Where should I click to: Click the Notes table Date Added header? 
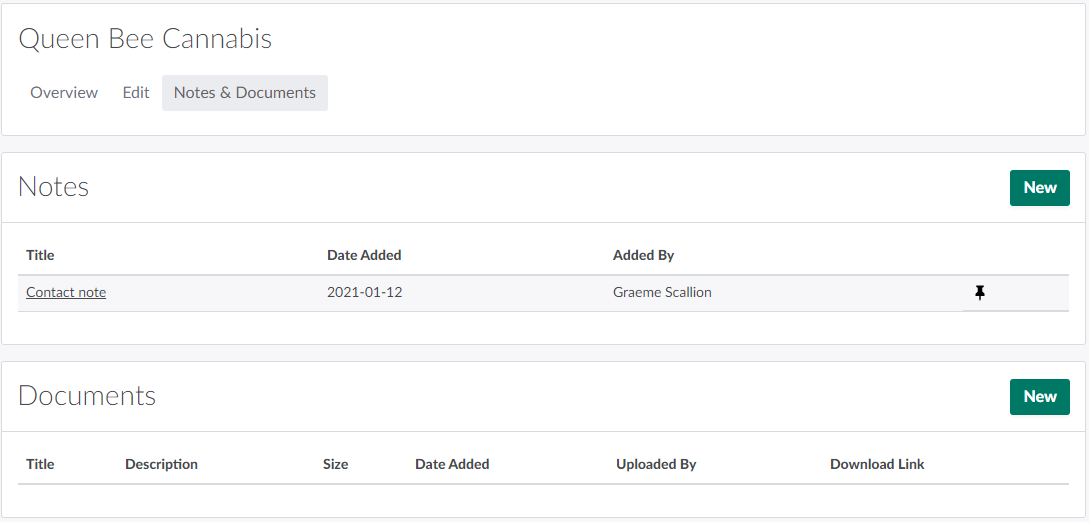tap(364, 256)
